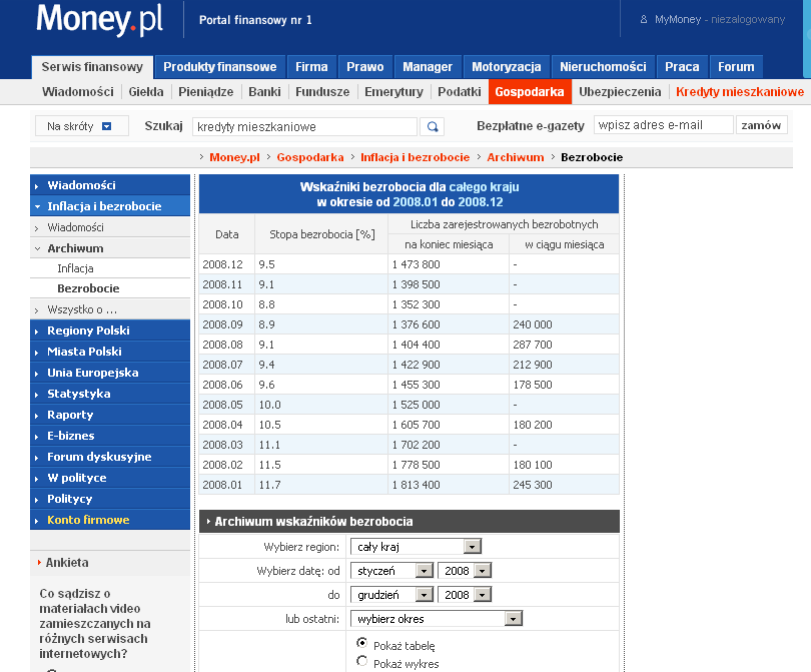
Task: Open the end year 2008 dropdown
Action: [464, 595]
